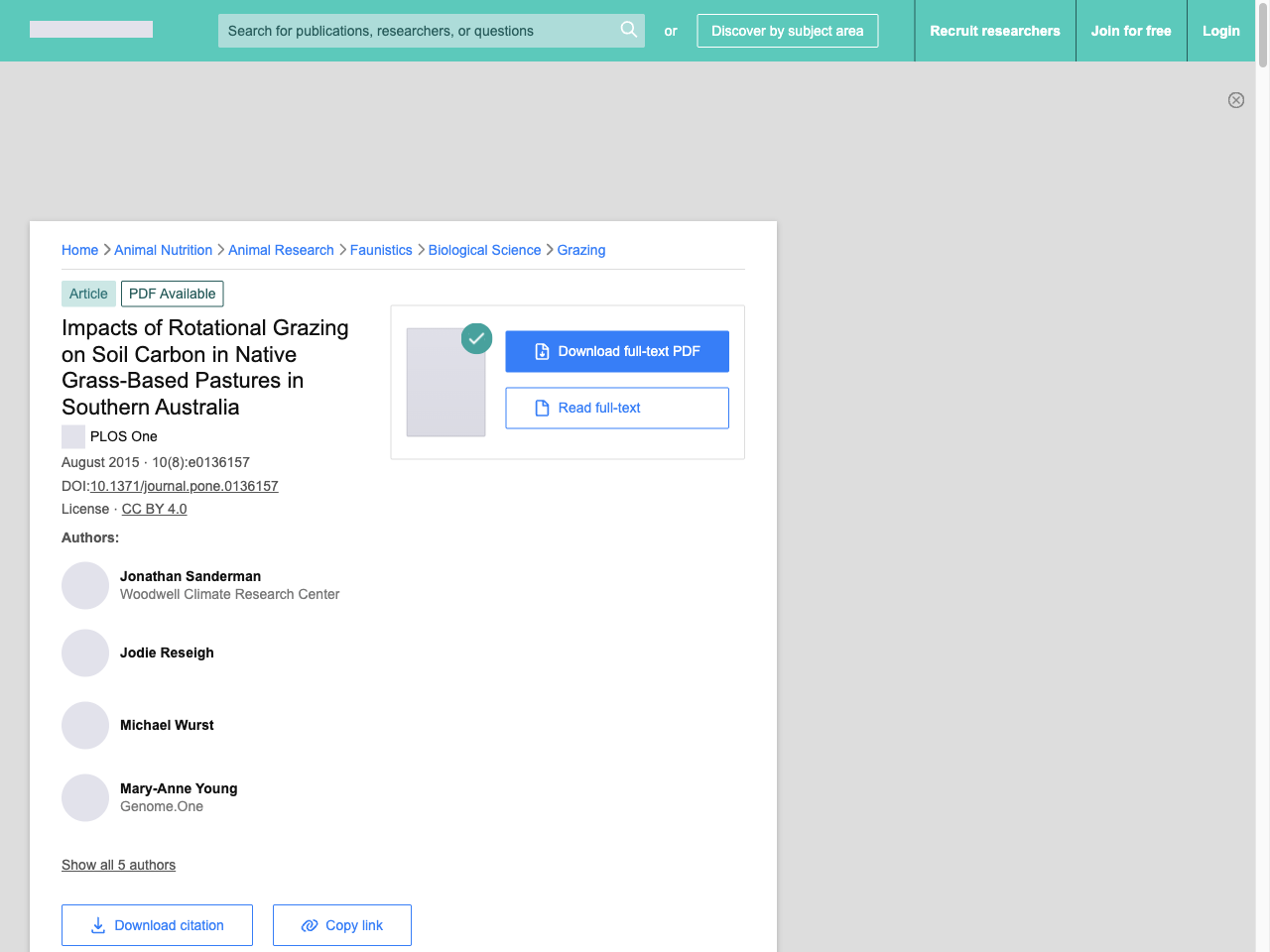Select the search magnifying glass icon
This screenshot has width=1270, height=952.
point(628,30)
